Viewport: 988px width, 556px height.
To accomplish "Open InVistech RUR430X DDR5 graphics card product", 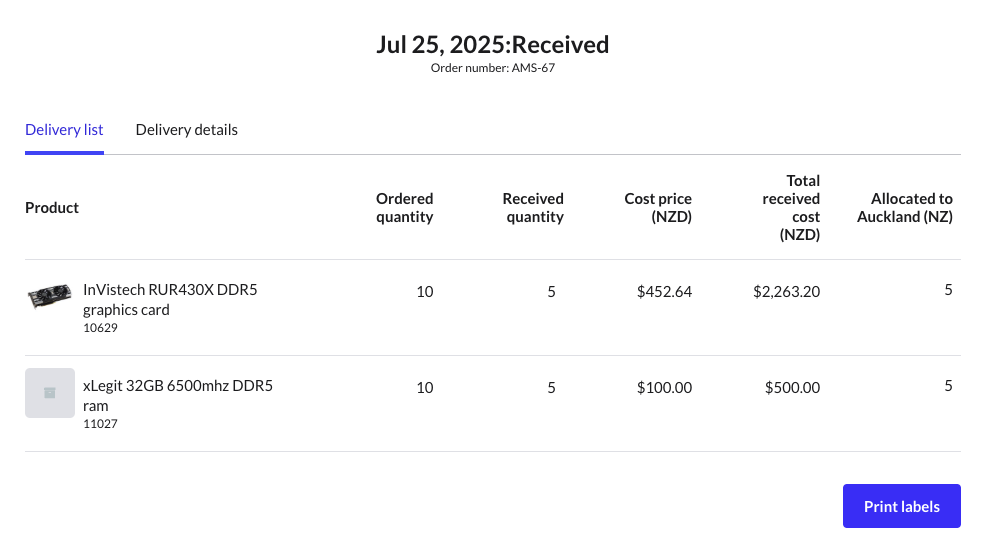I will pos(170,300).
